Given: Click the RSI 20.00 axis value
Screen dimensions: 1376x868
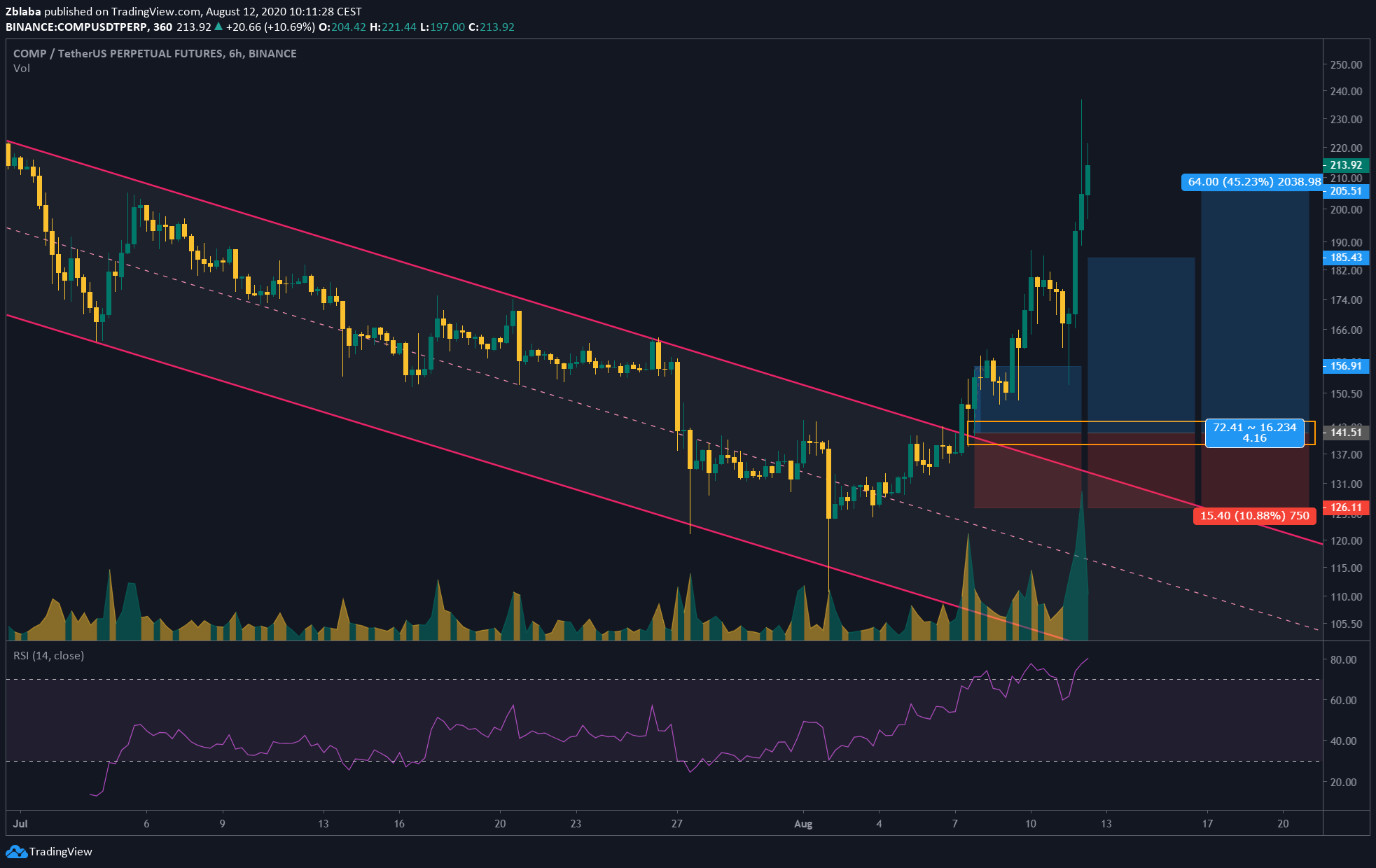Looking at the screenshot, I should pos(1343,782).
